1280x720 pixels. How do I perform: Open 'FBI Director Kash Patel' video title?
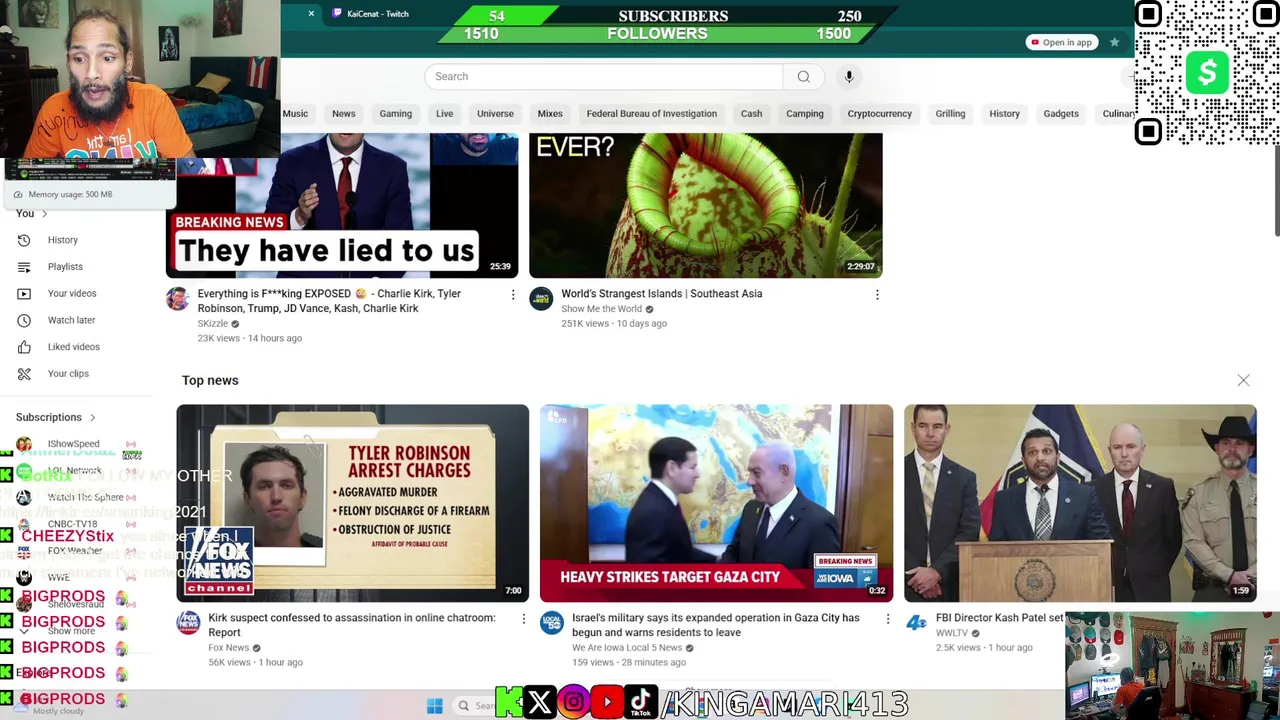(x=999, y=618)
